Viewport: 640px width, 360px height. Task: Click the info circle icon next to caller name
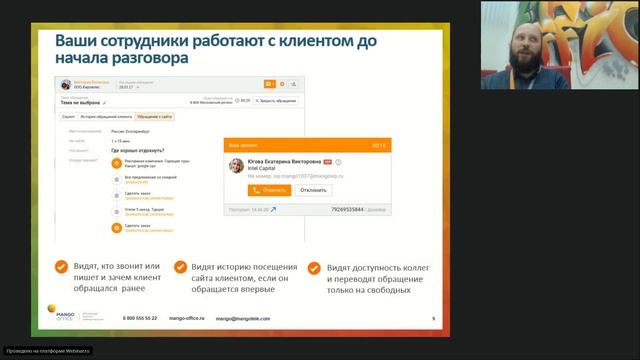[x=338, y=162]
